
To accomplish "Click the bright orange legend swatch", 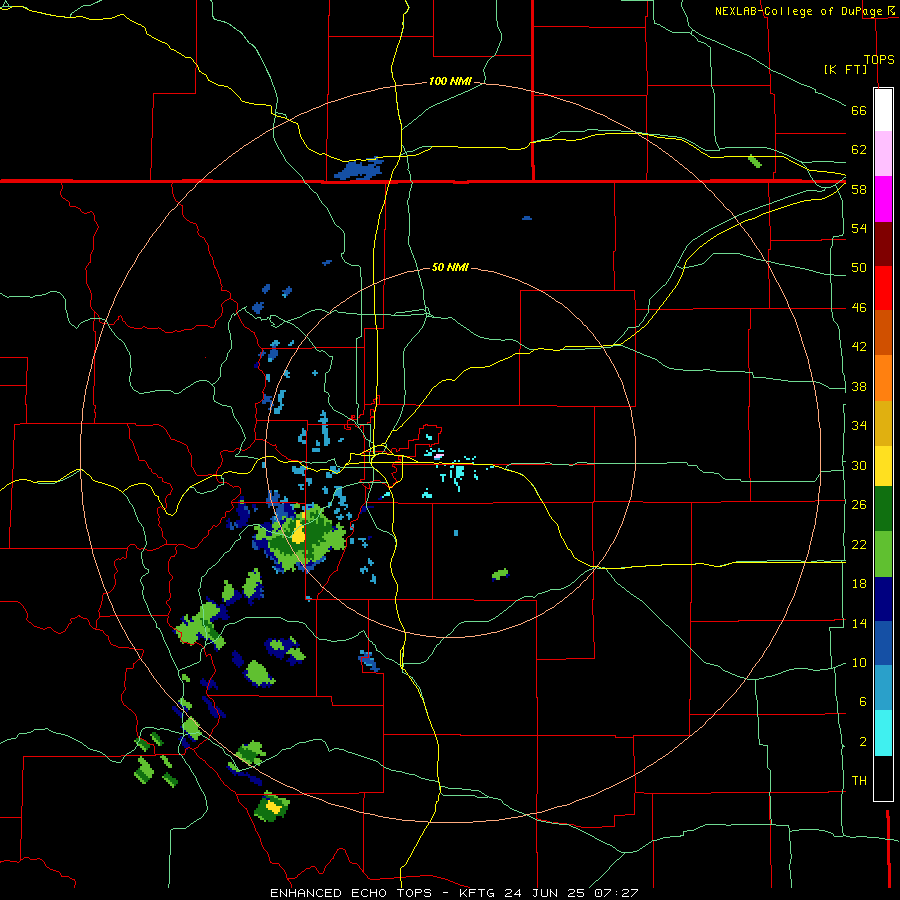I will 883,378.
